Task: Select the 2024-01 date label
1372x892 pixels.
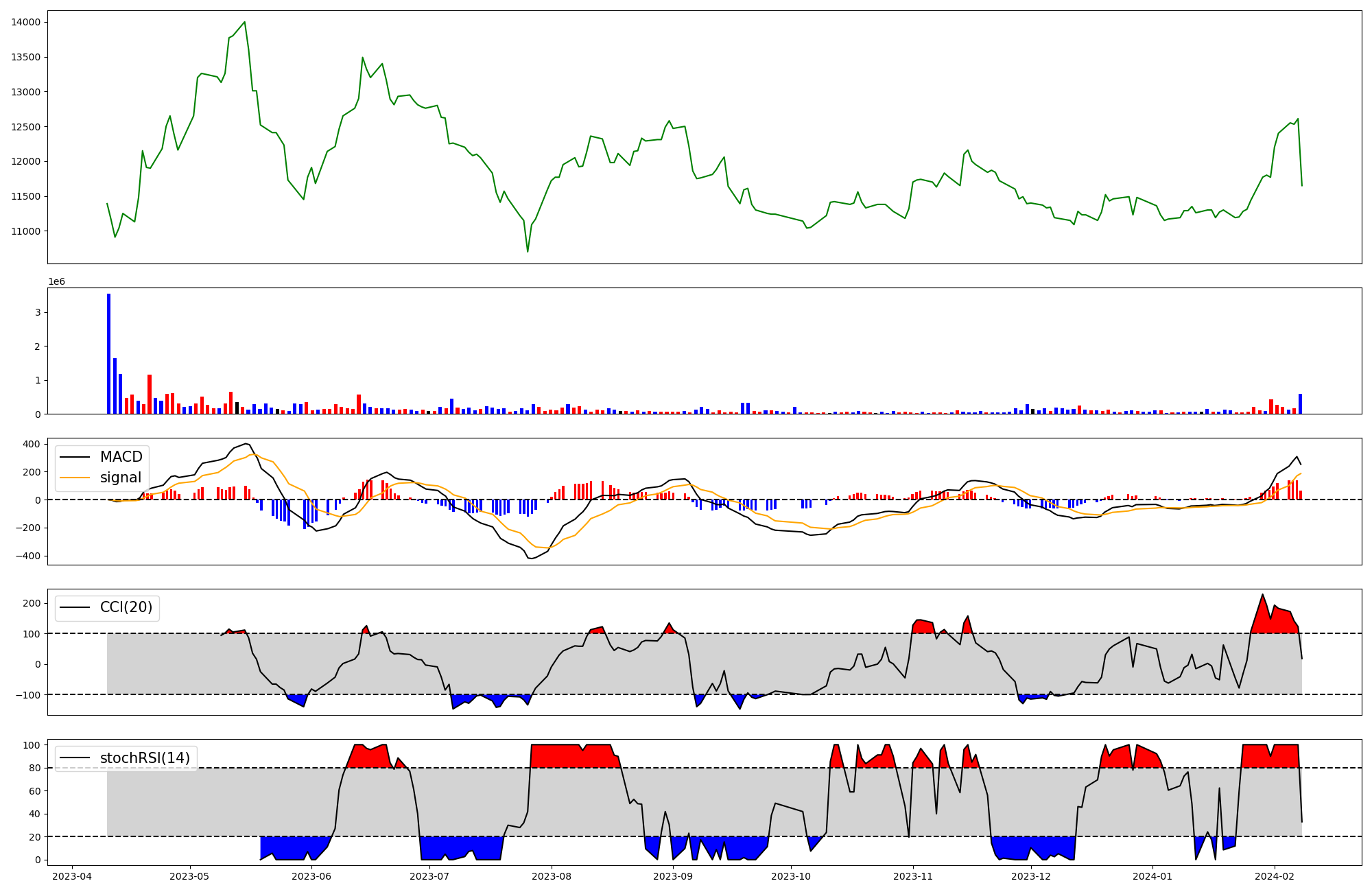Action: [x=1152, y=876]
